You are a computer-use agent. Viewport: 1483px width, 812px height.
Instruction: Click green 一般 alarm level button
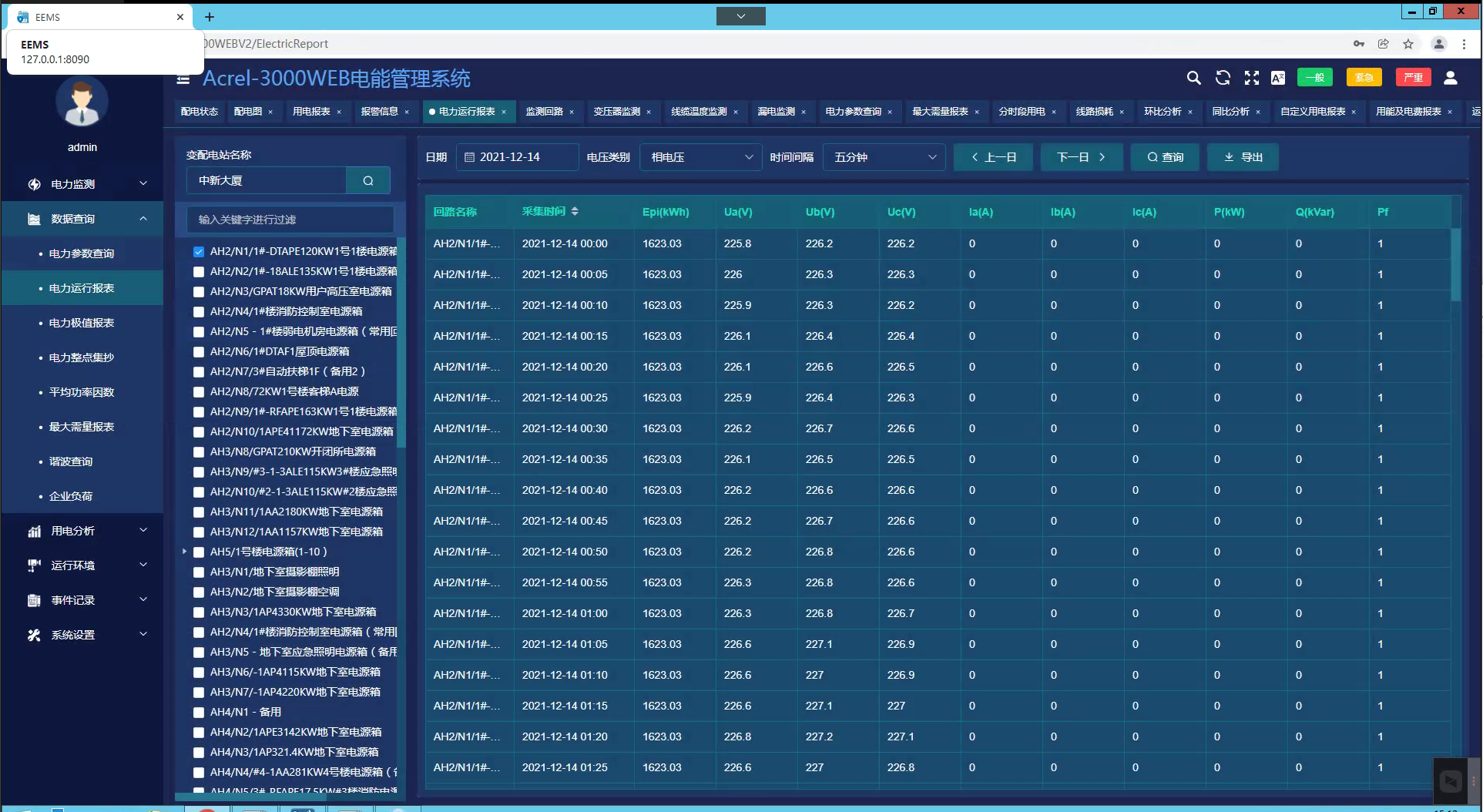pos(1315,78)
